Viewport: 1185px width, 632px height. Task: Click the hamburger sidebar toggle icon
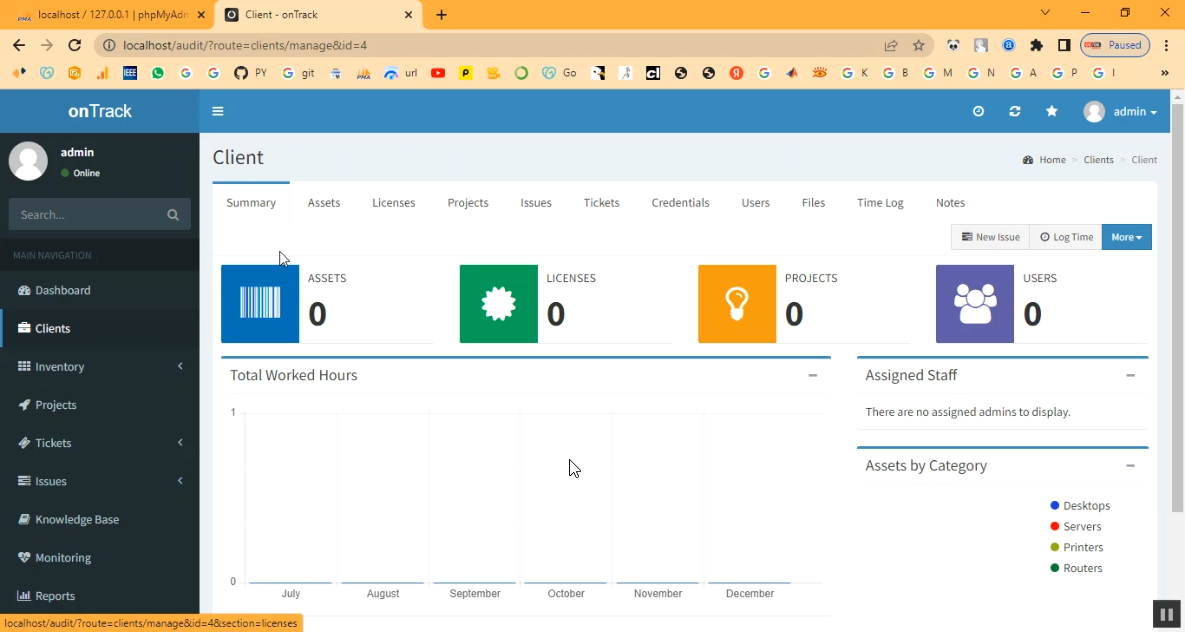[x=218, y=111]
